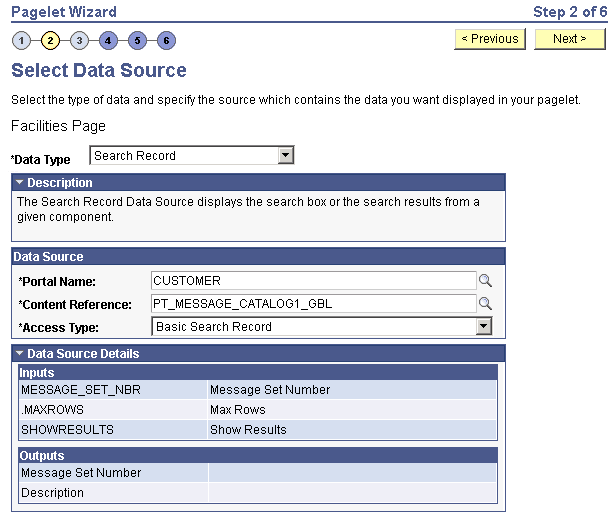Select the step 2 circle indicator
Screen dimensions: 611x529
(x=50, y=41)
